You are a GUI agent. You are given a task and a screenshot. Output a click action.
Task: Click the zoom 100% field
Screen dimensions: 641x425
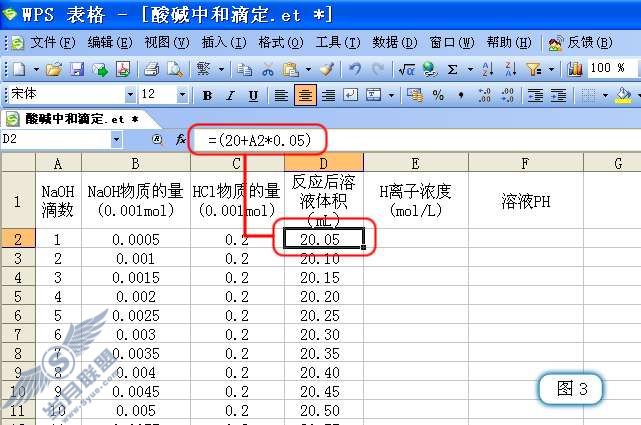(611, 68)
